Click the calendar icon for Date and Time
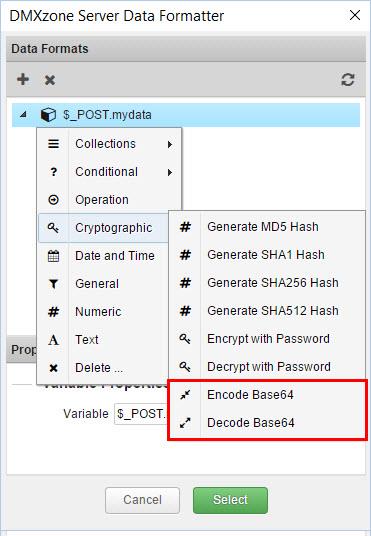371x536 pixels. [x=53, y=256]
